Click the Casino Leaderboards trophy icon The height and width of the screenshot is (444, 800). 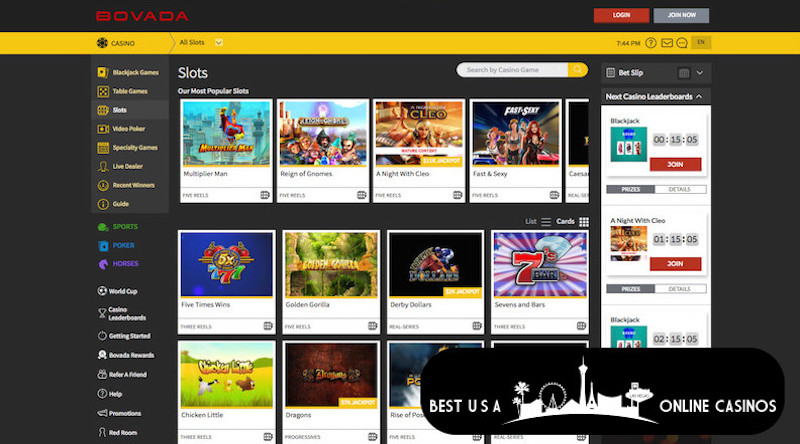[102, 313]
